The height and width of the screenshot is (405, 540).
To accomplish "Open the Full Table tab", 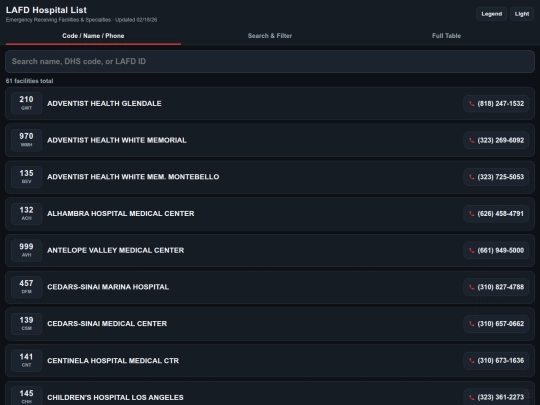I will click(446, 36).
